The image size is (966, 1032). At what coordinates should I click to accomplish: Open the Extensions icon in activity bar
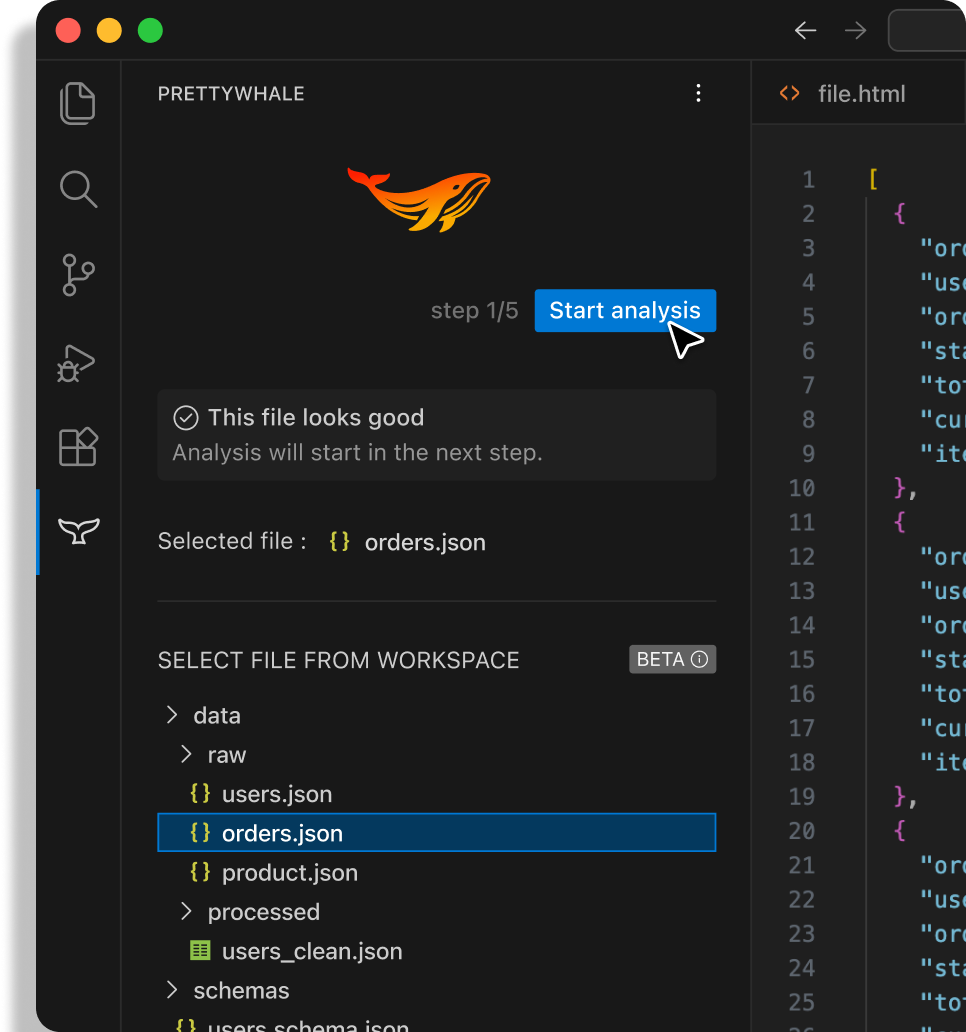pos(78,447)
